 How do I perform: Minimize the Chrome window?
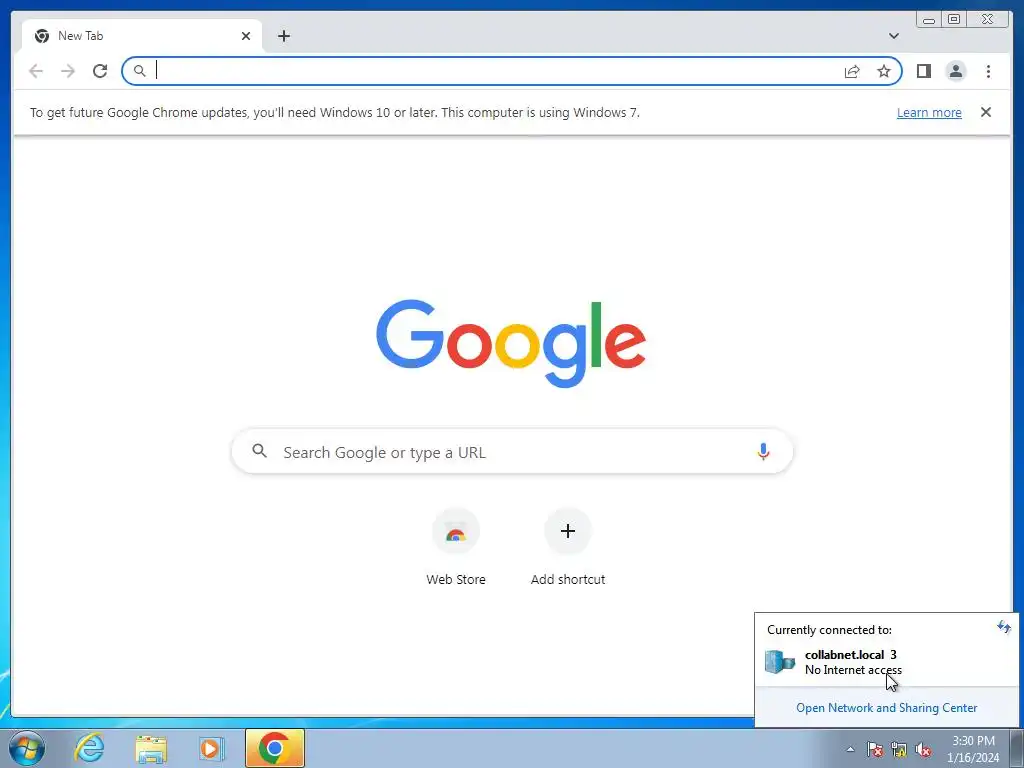pyautogui.click(x=928, y=20)
